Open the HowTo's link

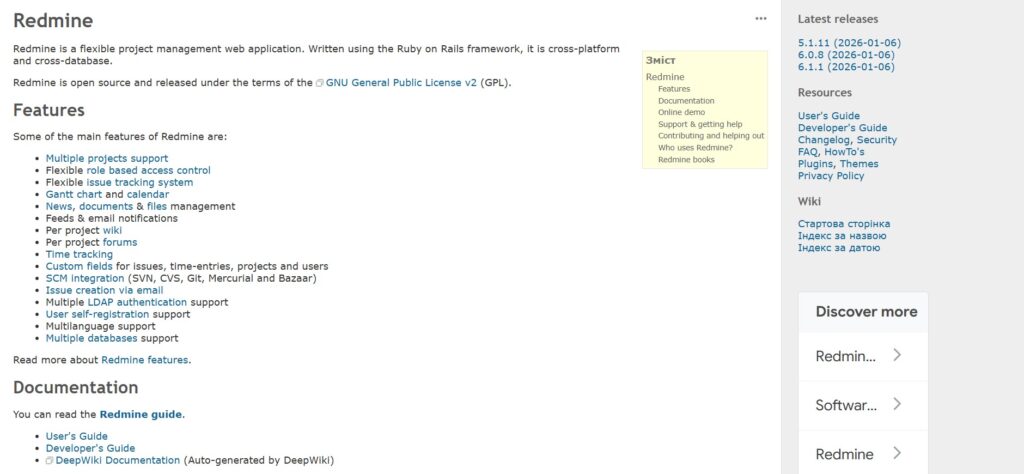(844, 151)
